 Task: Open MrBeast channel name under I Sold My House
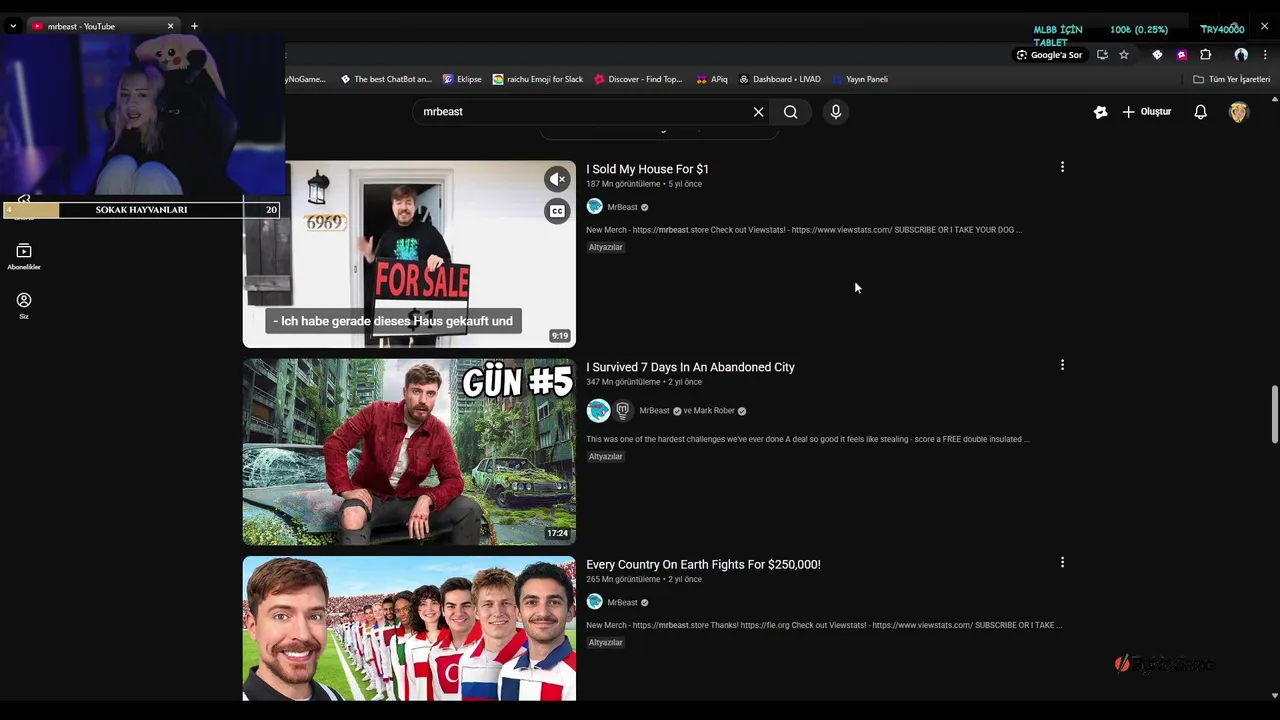click(622, 207)
